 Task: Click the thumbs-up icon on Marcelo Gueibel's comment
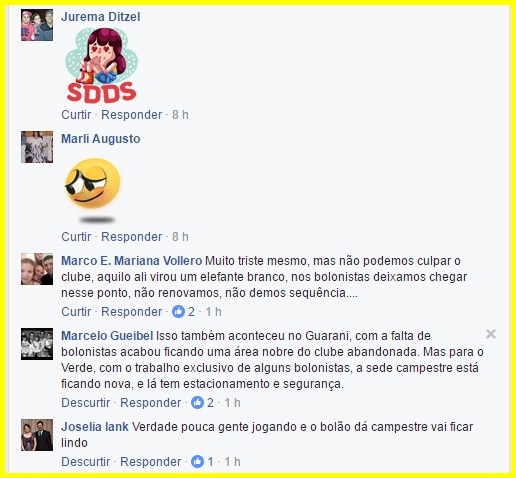(x=197, y=403)
